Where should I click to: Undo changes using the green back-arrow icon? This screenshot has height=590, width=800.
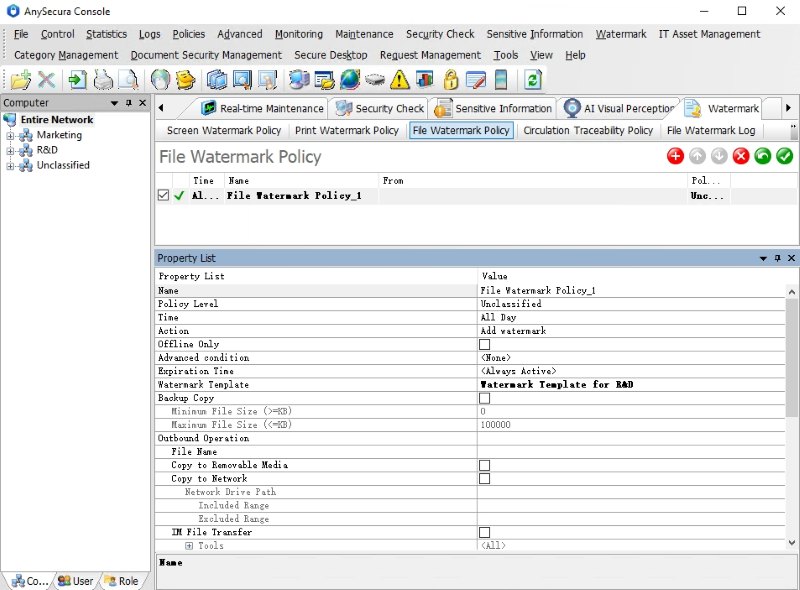(761, 156)
